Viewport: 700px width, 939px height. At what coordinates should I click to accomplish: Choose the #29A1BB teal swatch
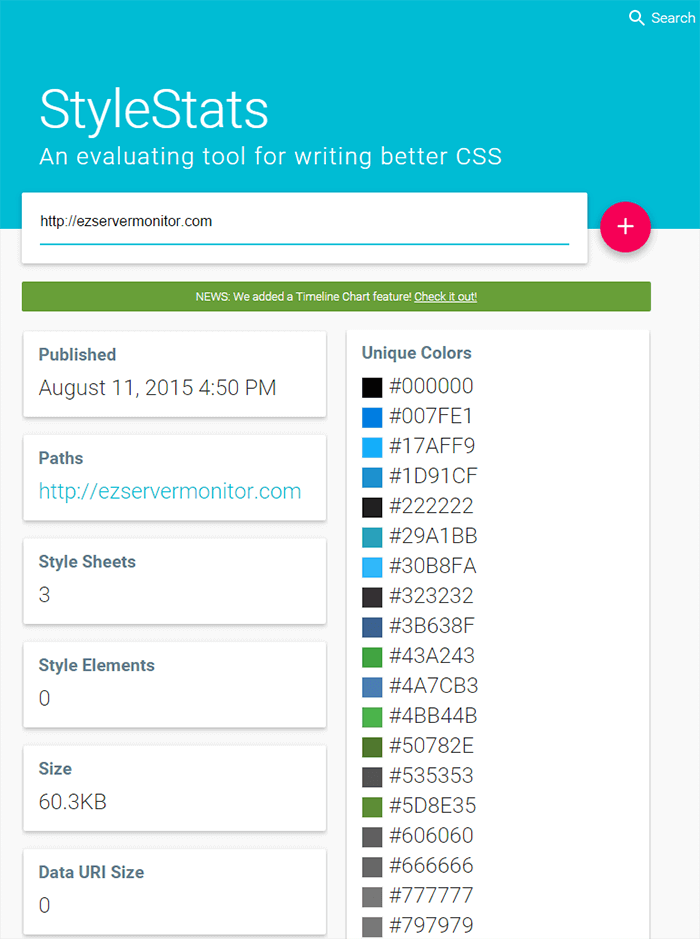pos(372,537)
